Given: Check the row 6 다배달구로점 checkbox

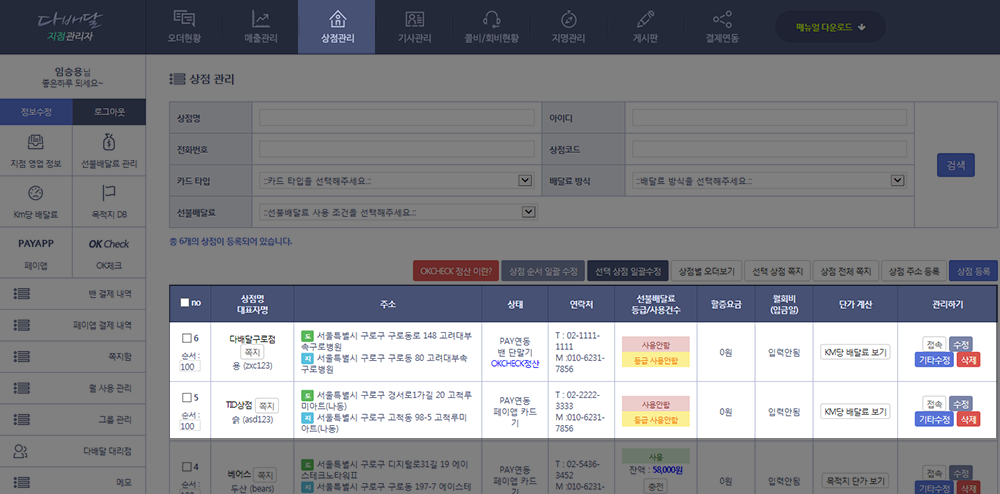Looking at the screenshot, I should (187, 338).
